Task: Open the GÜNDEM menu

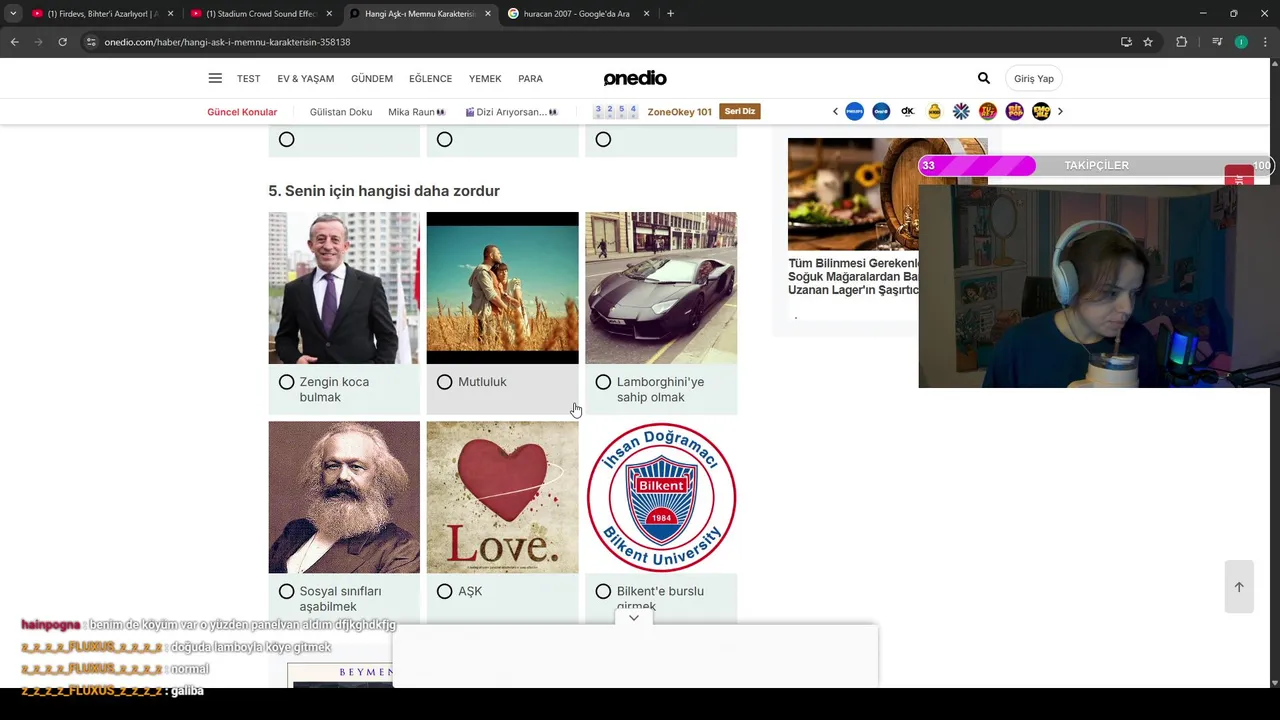Action: [x=372, y=78]
